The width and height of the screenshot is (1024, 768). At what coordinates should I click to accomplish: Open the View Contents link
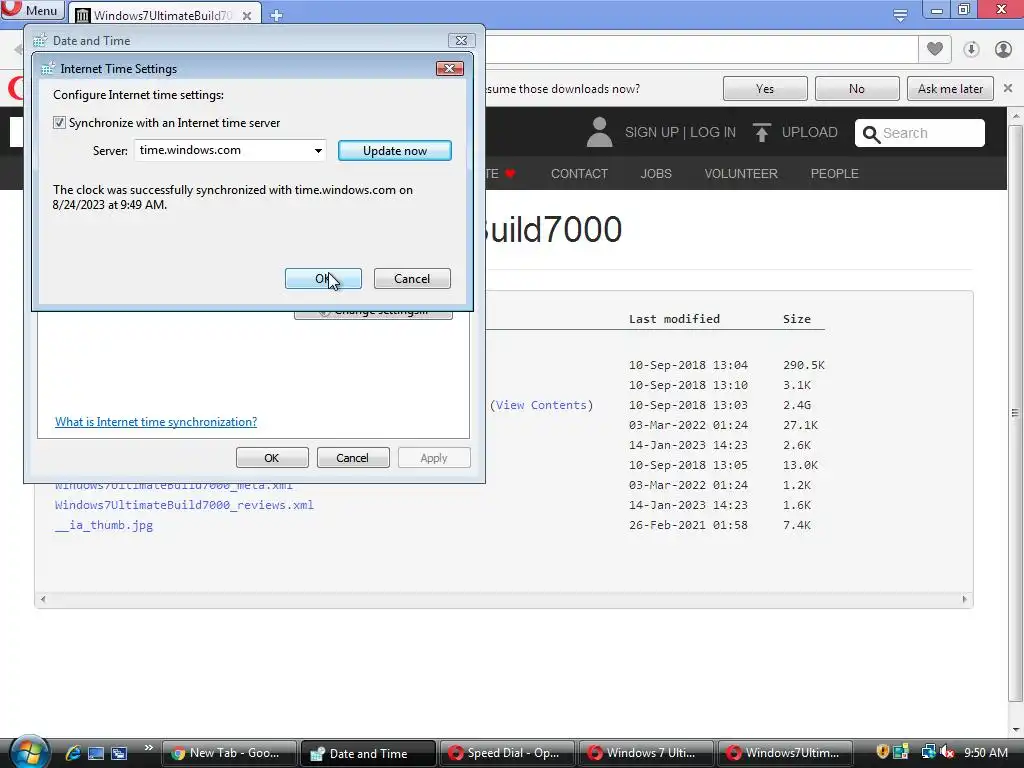(541, 405)
